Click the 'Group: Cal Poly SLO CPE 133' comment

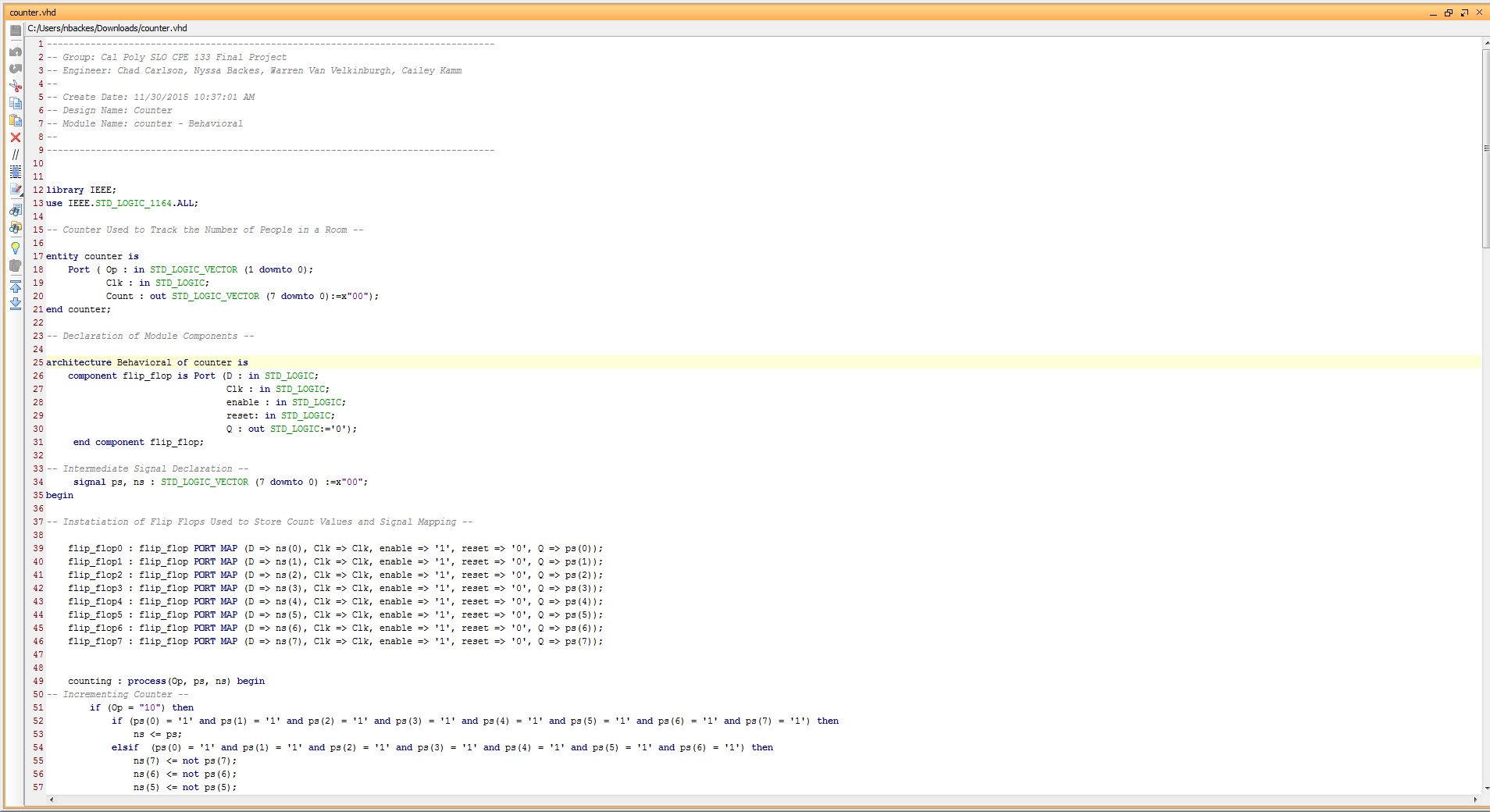(166, 57)
